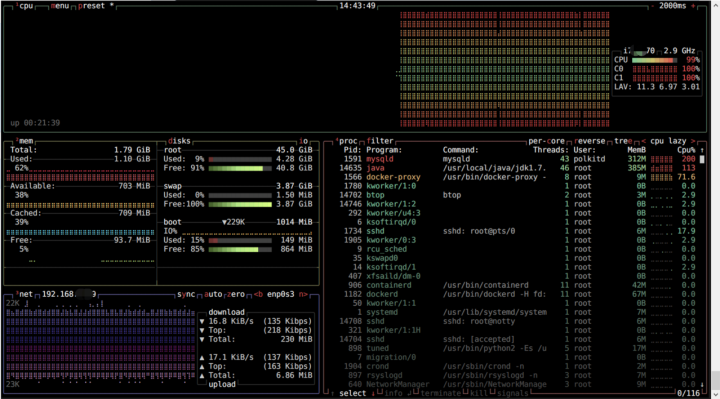Select next network interface with n>
The image size is (720, 399).
tap(303, 294)
